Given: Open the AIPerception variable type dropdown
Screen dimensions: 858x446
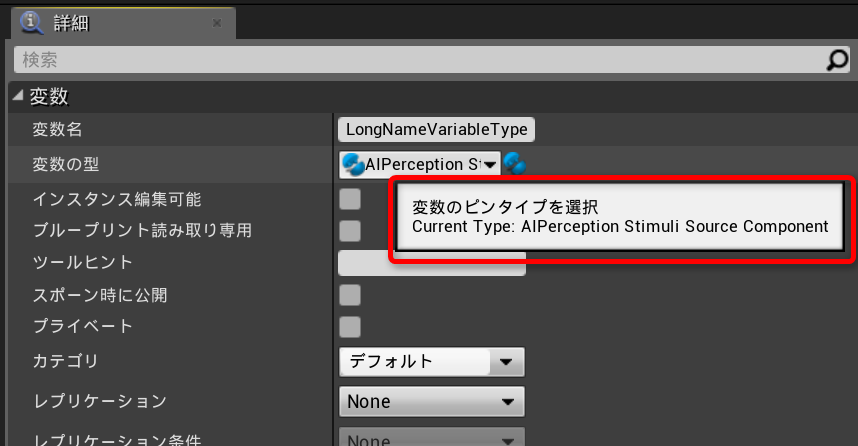Looking at the screenshot, I should click(420, 164).
